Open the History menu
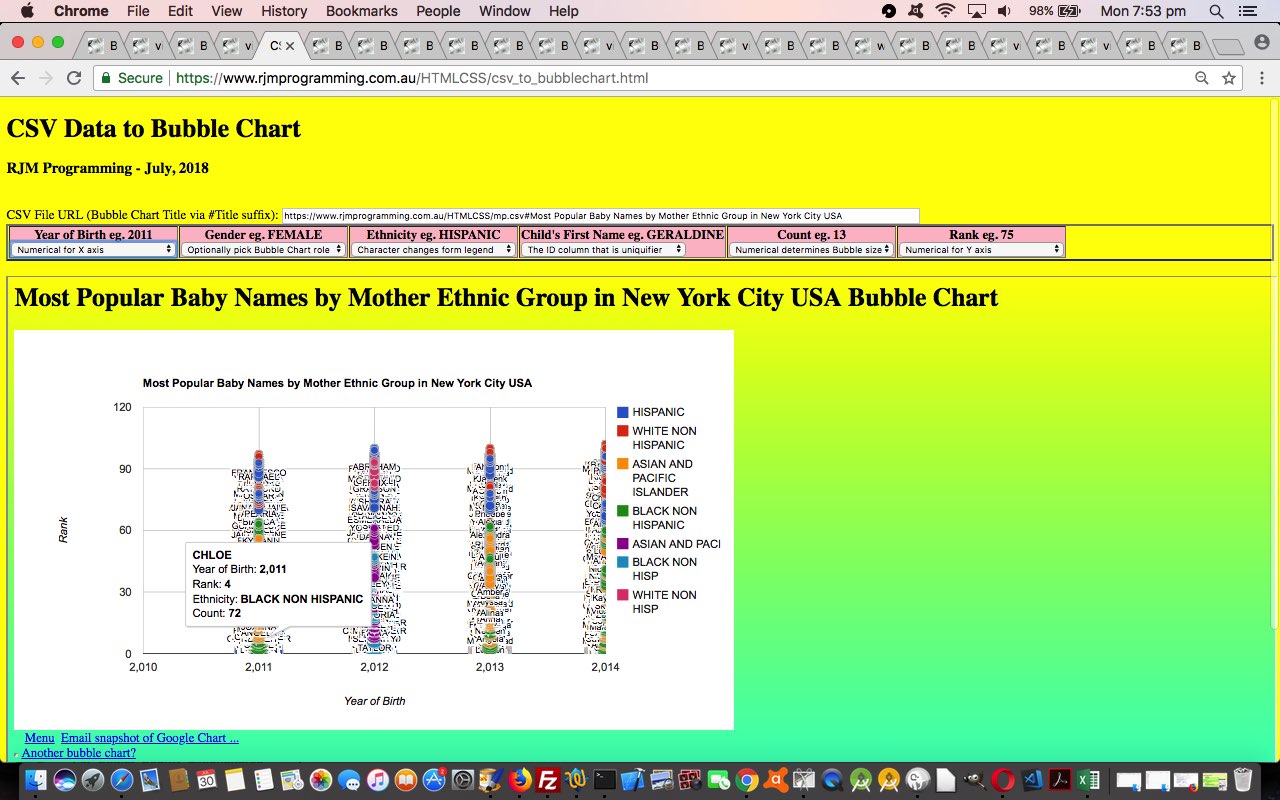This screenshot has height=800, width=1280. click(284, 11)
